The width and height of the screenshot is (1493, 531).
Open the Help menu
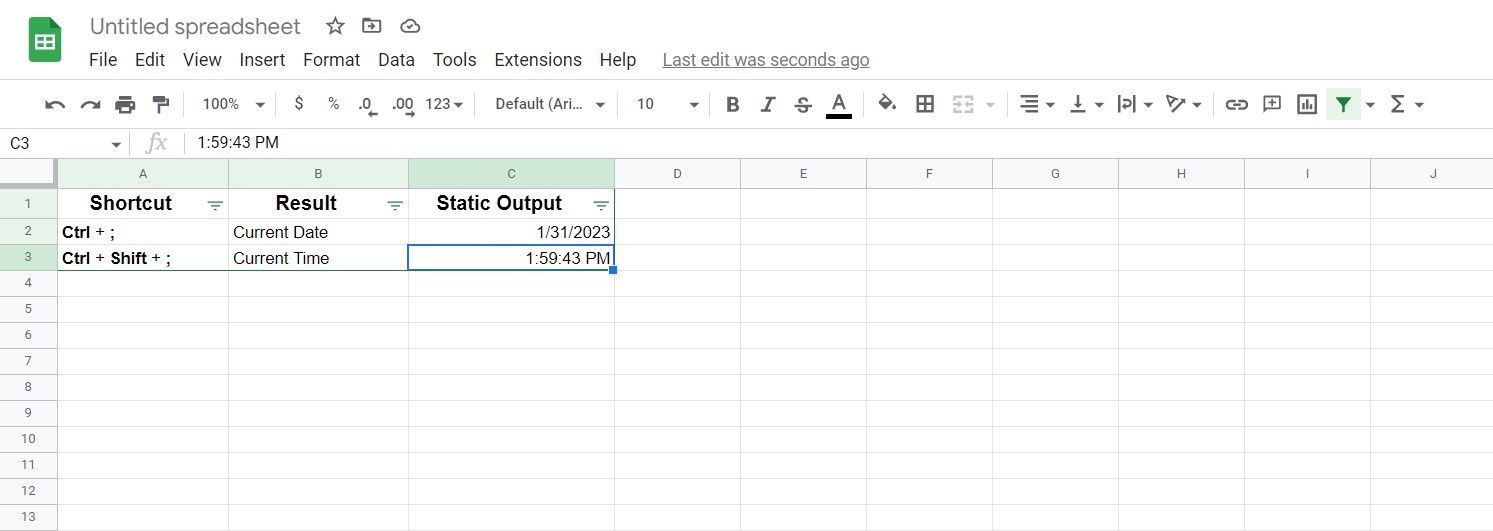point(618,60)
